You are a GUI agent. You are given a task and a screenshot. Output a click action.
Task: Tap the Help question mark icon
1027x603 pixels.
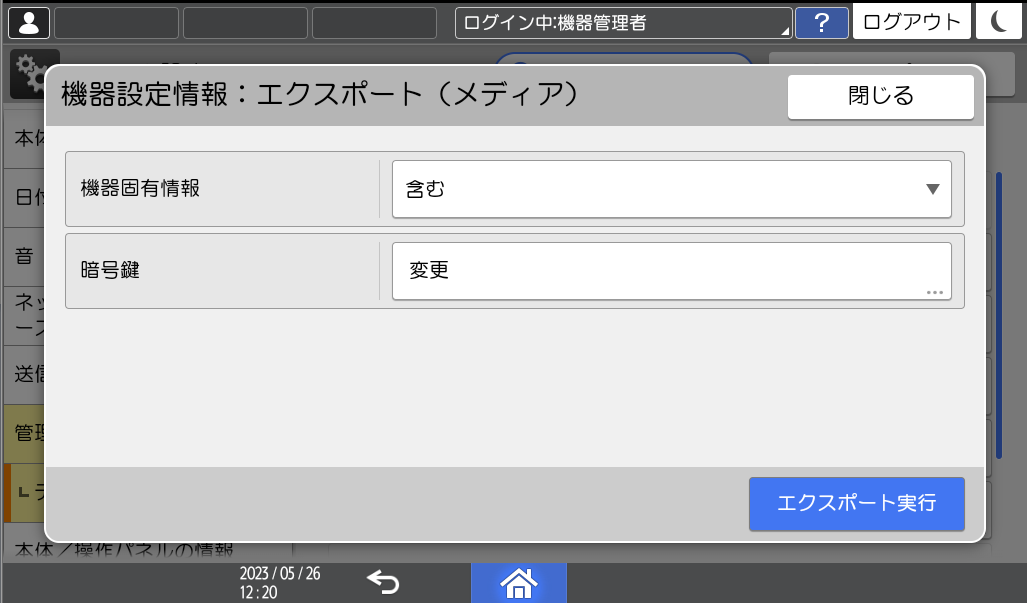820,21
